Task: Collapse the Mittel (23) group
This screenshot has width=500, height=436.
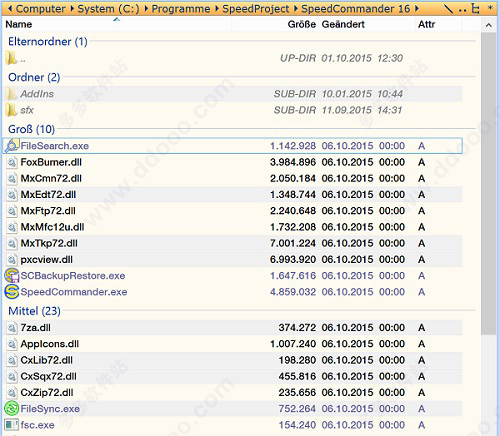Action: click(x=34, y=311)
